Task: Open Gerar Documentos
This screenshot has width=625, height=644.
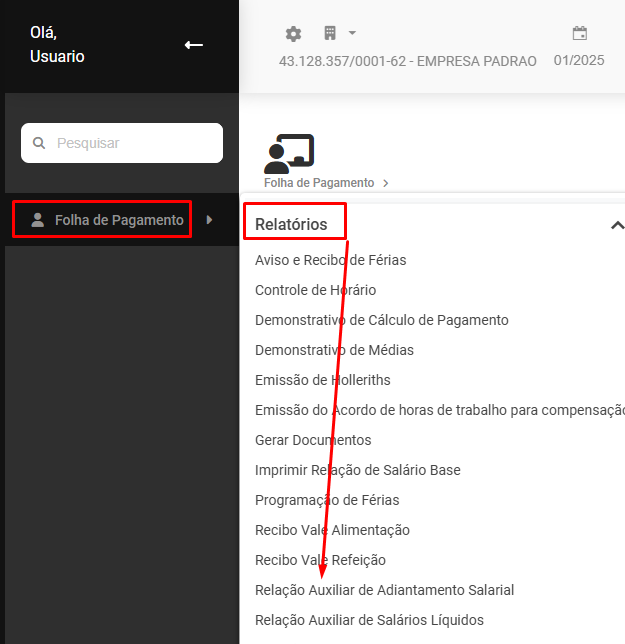Action: (x=313, y=440)
